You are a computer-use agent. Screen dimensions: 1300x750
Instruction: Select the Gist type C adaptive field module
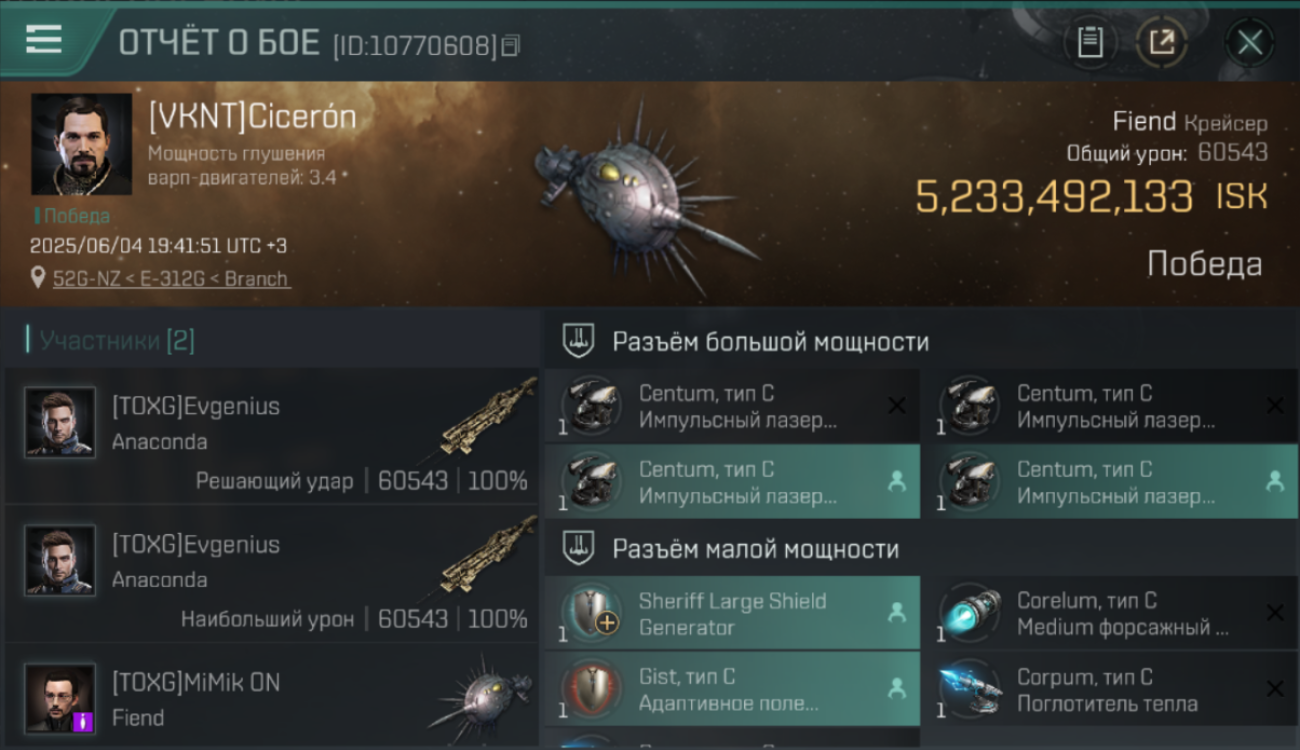(732, 690)
